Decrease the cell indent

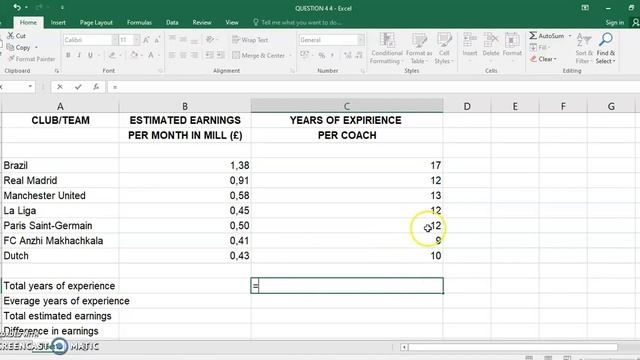209,55
